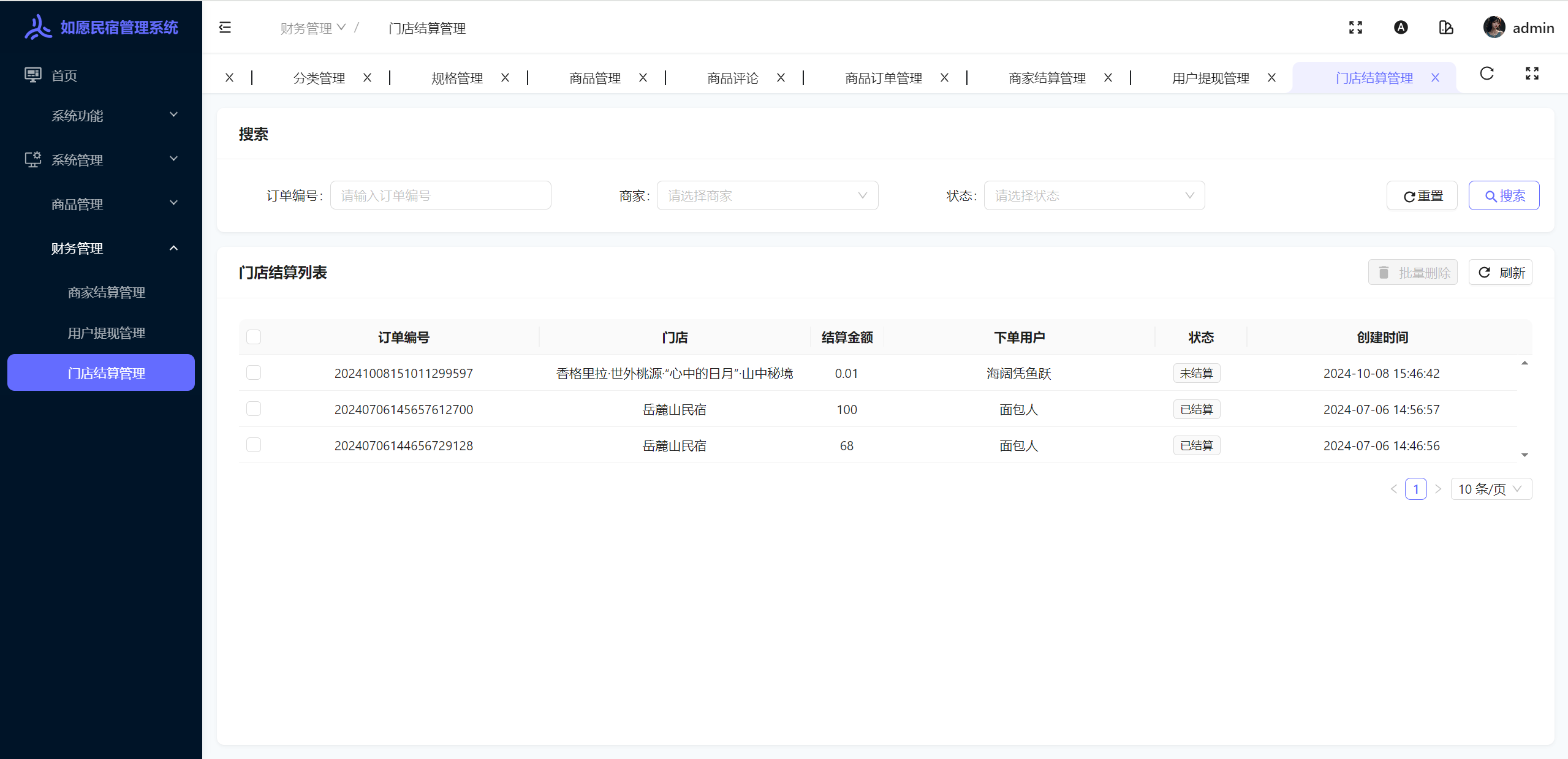
Task: Switch to the 商品订单管理 tab
Action: point(883,78)
